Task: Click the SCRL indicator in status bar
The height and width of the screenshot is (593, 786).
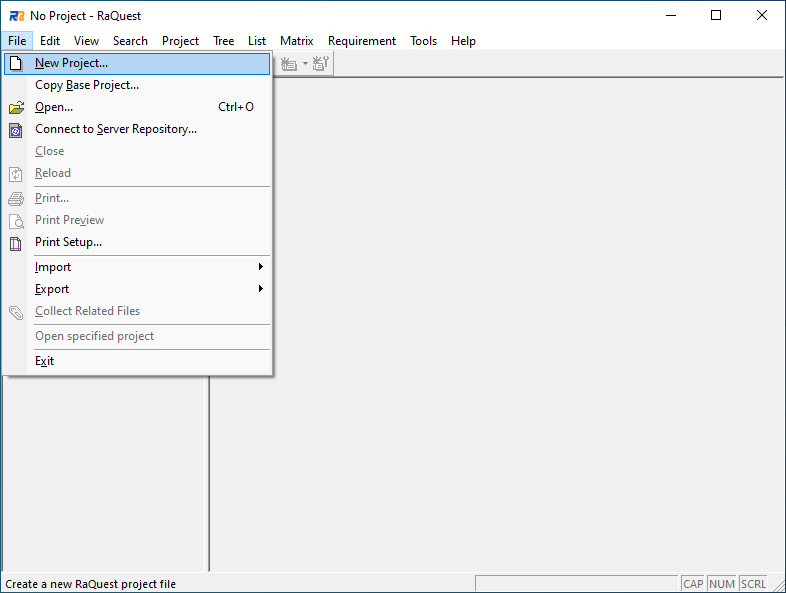Action: pyautogui.click(x=753, y=584)
